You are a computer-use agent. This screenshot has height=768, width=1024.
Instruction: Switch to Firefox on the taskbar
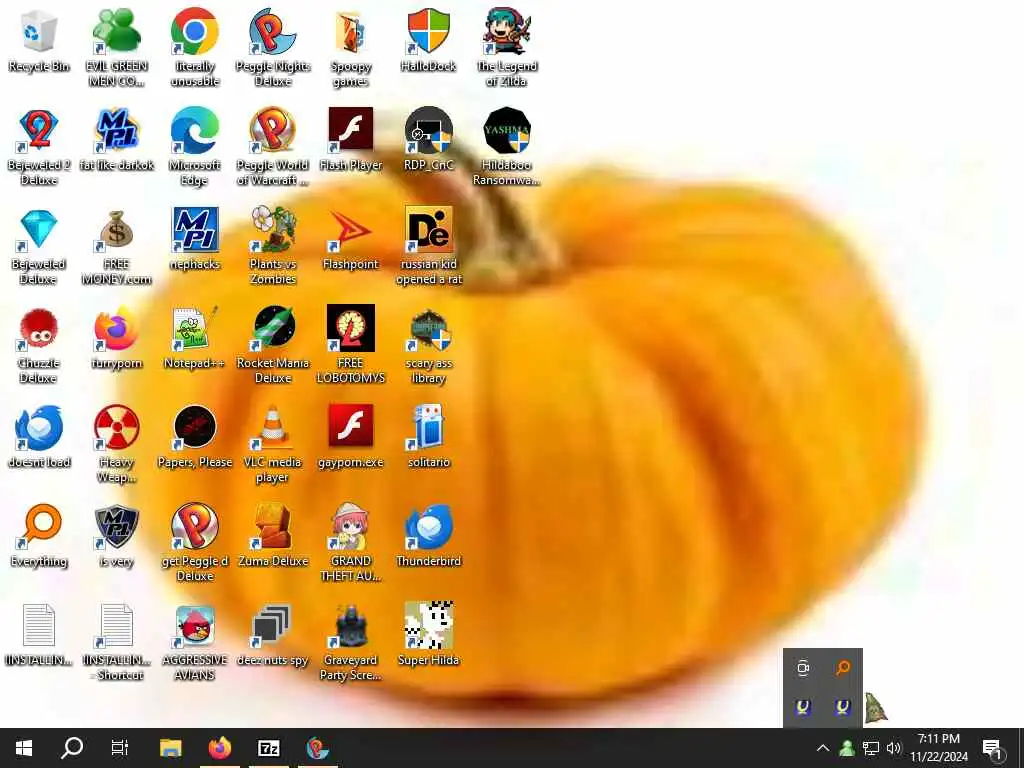pos(220,748)
